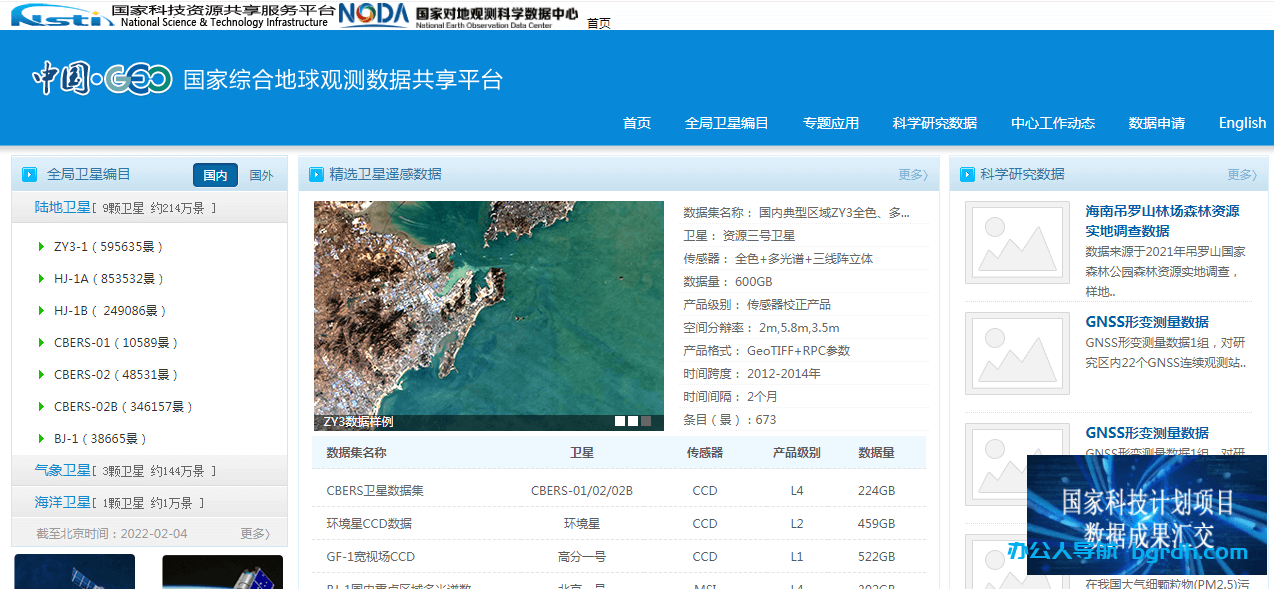Open the 数据申请 navigation menu item
Screen dimensions: 1274x589
[1157, 122]
